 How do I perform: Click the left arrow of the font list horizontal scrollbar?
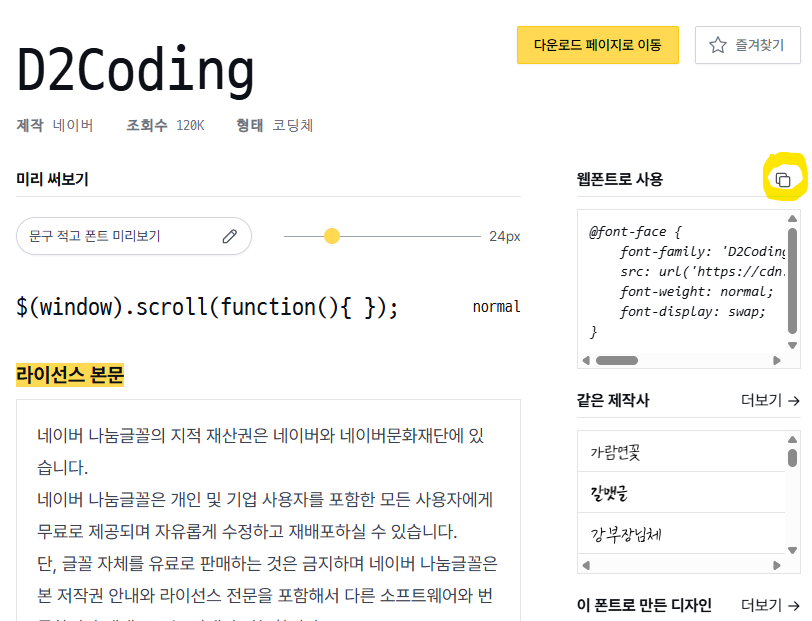tap(586, 566)
